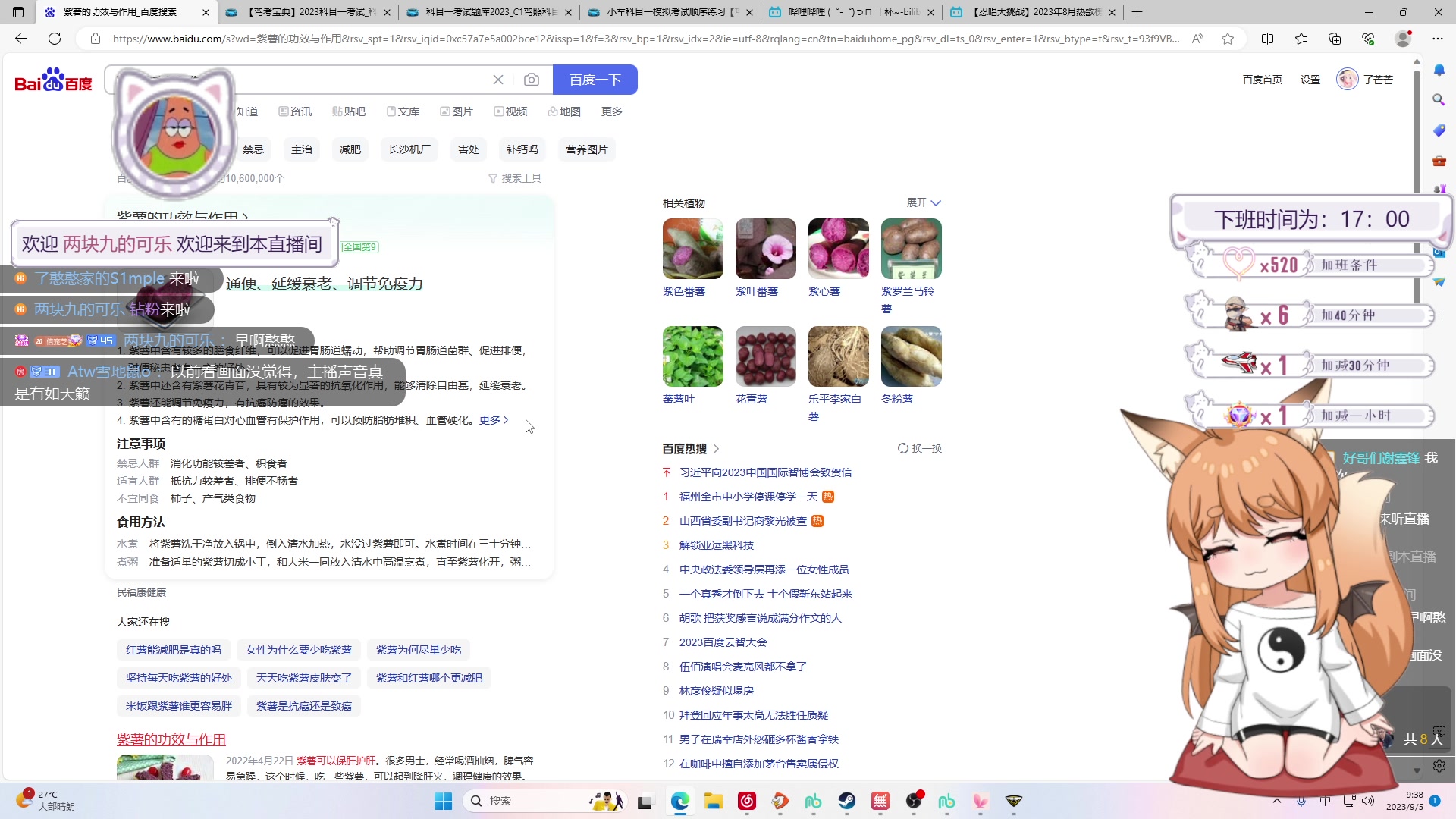This screenshot has height=819, width=1456.
Task: Open the Edge sidebar settings gear
Action: coord(1439,767)
